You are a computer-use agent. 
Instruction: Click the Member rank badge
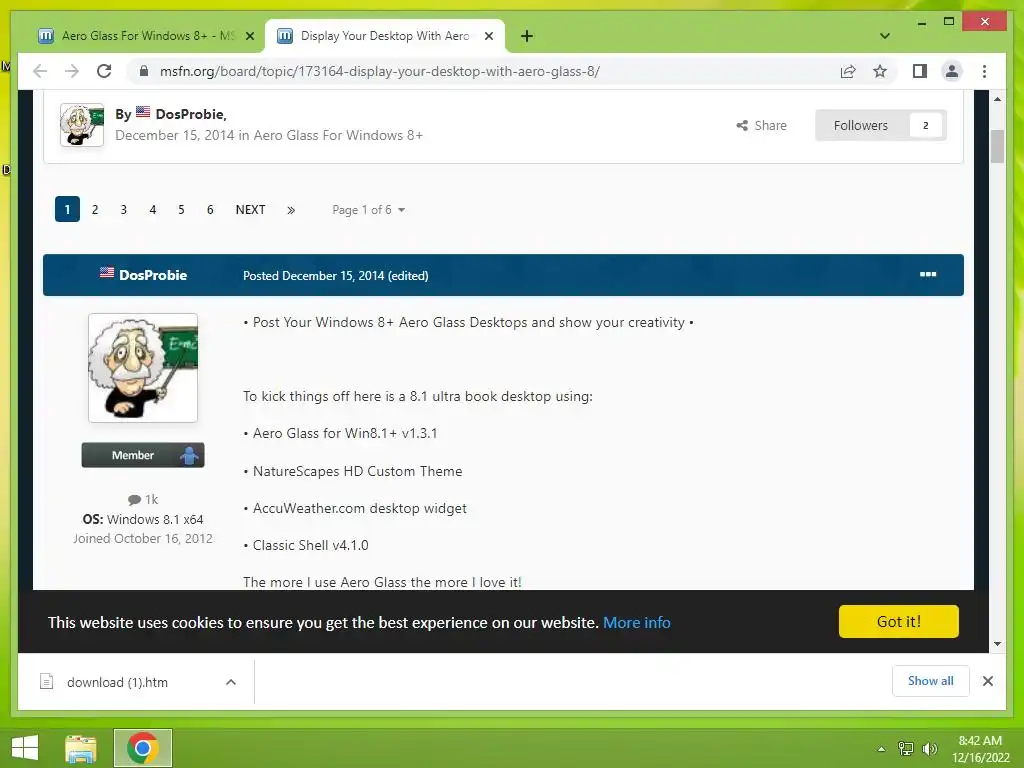click(x=143, y=455)
